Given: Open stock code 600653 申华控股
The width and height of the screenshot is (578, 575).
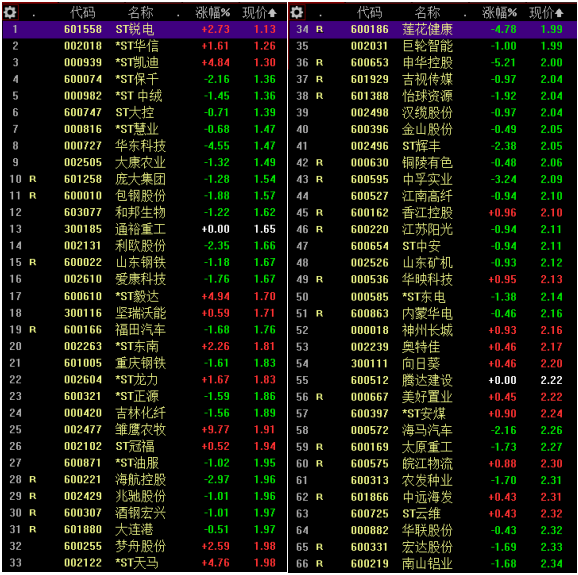Looking at the screenshot, I should [x=370, y=63].
